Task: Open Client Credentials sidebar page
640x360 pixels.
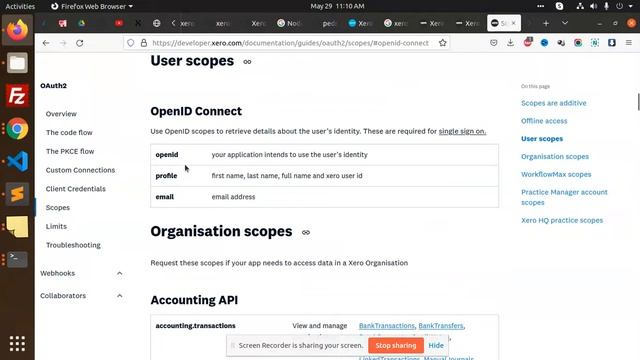Action: click(76, 189)
